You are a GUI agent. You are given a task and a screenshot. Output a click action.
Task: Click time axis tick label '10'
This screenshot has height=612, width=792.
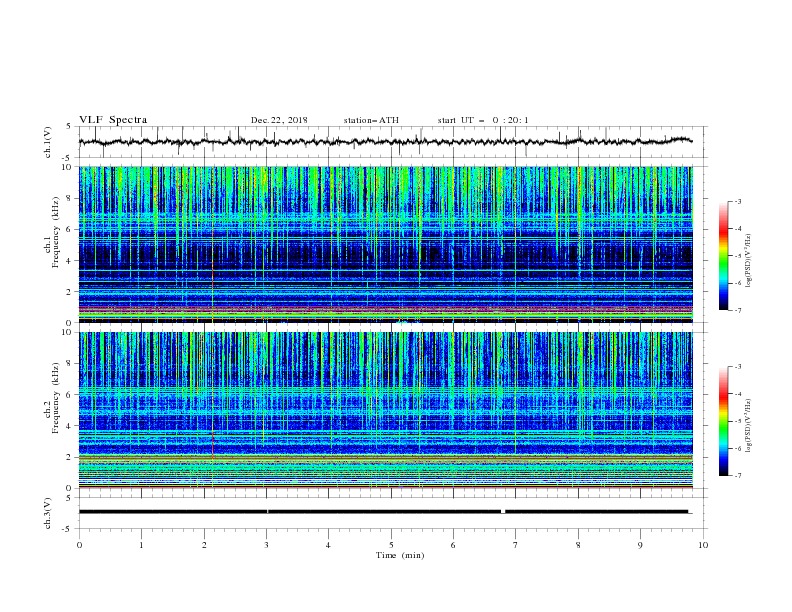click(x=703, y=545)
